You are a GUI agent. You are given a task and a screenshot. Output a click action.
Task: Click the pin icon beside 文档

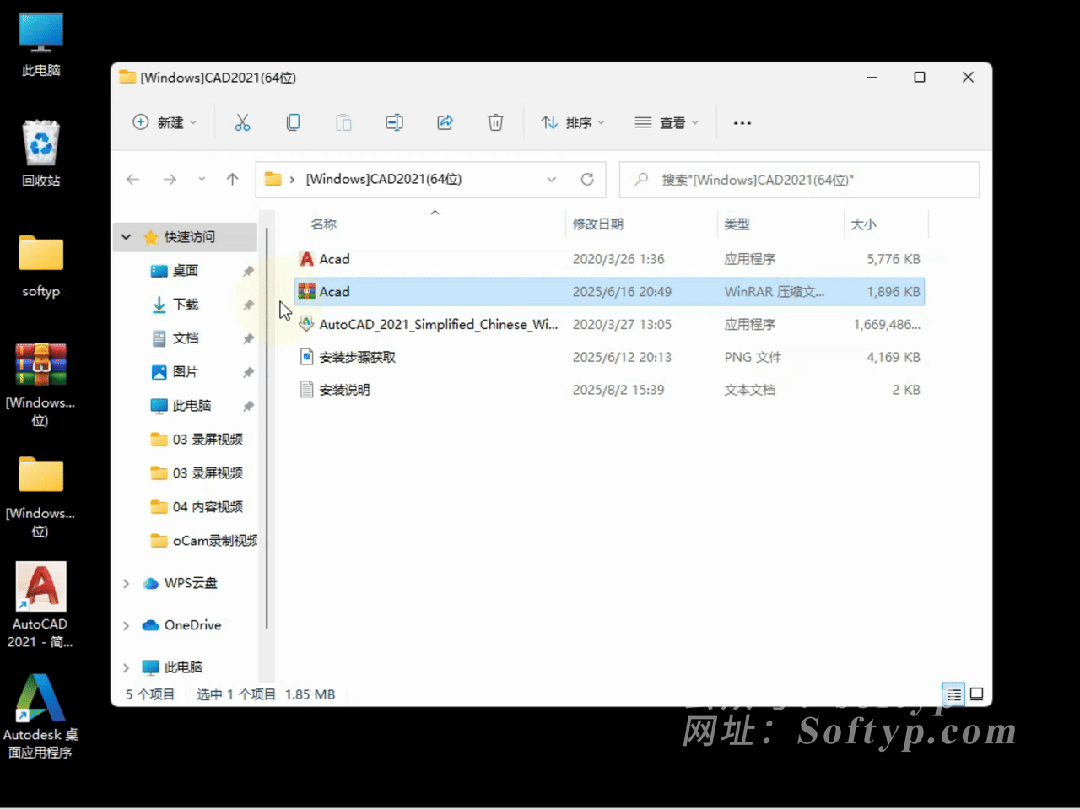248,339
